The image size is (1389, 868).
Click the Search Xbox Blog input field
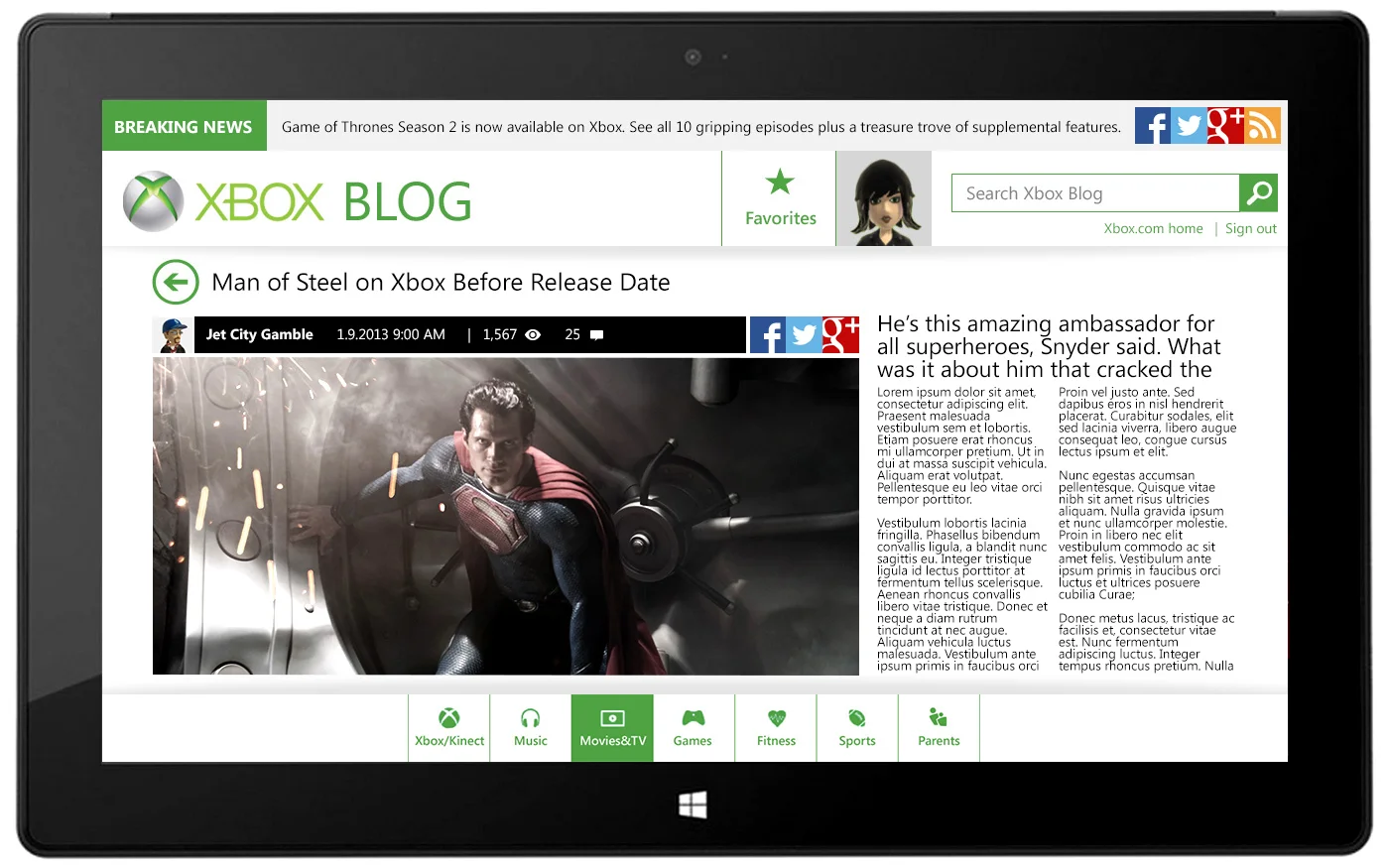point(1095,193)
